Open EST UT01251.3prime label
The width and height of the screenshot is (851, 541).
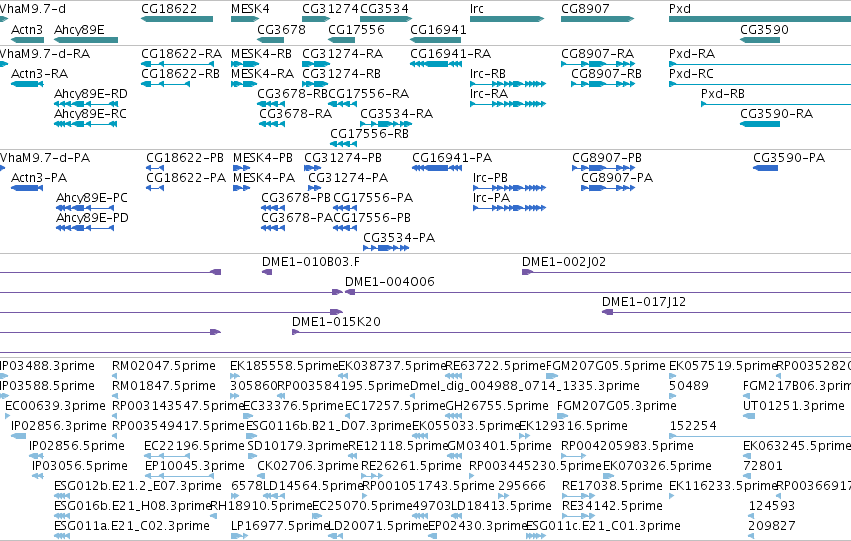pyautogui.click(x=793, y=406)
